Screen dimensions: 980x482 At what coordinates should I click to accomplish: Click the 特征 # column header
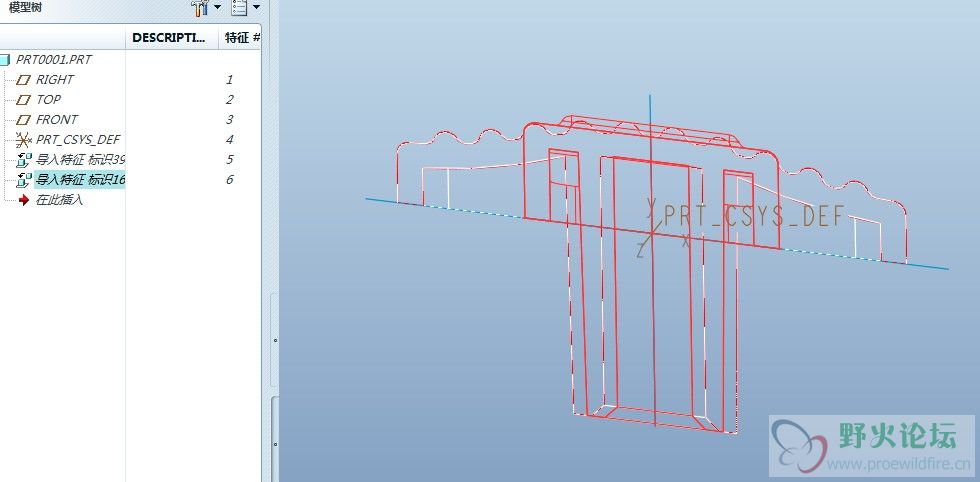tap(240, 38)
